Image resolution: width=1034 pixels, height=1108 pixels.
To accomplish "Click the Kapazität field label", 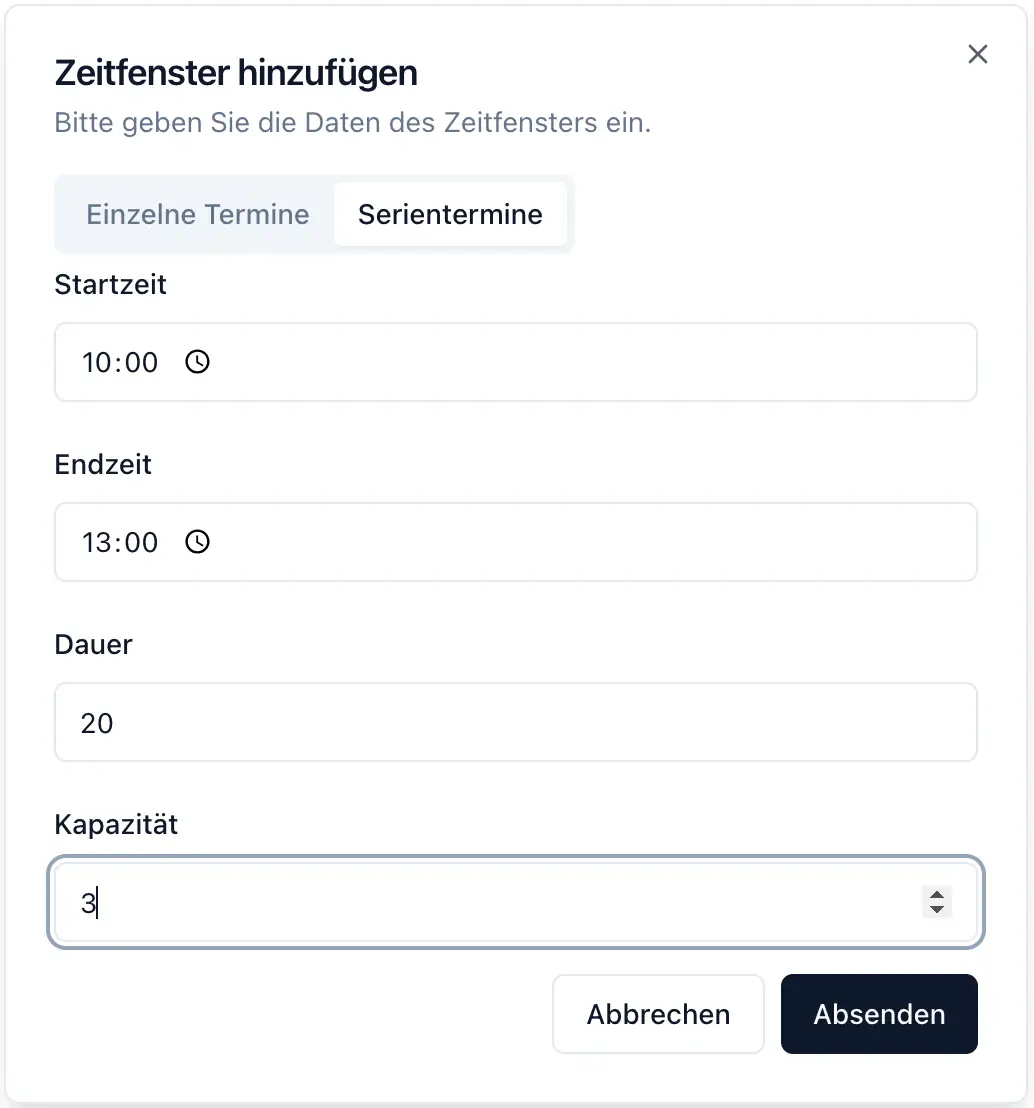I will (116, 825).
